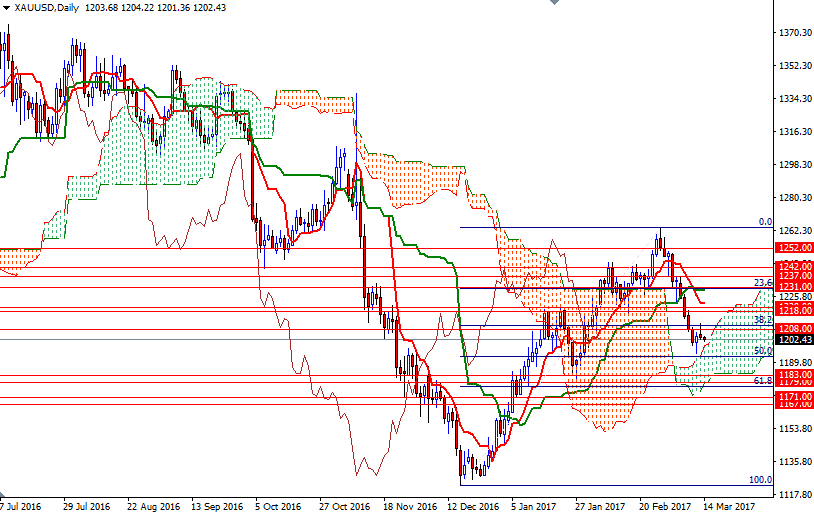Click the 12 Dec 2016 date label
This screenshot has width=814, height=514.
[x=473, y=506]
